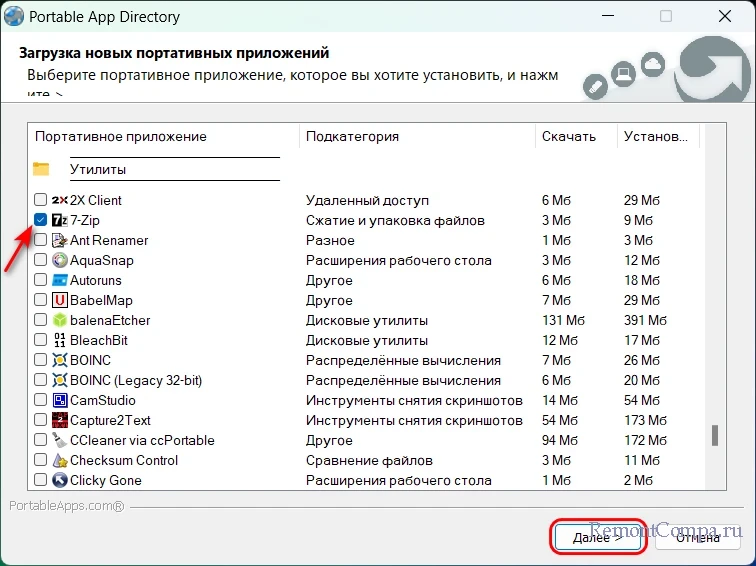Sort by Подкатегория column header
This screenshot has width=756, height=566.
click(x=352, y=136)
